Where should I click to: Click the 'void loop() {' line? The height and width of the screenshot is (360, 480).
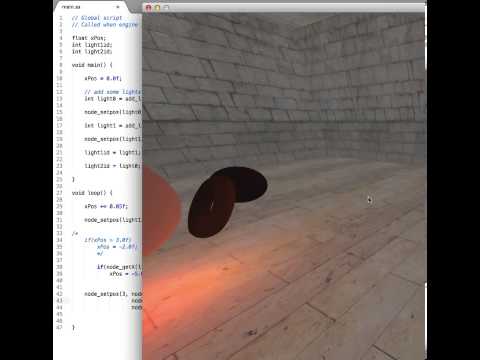click(x=92, y=193)
